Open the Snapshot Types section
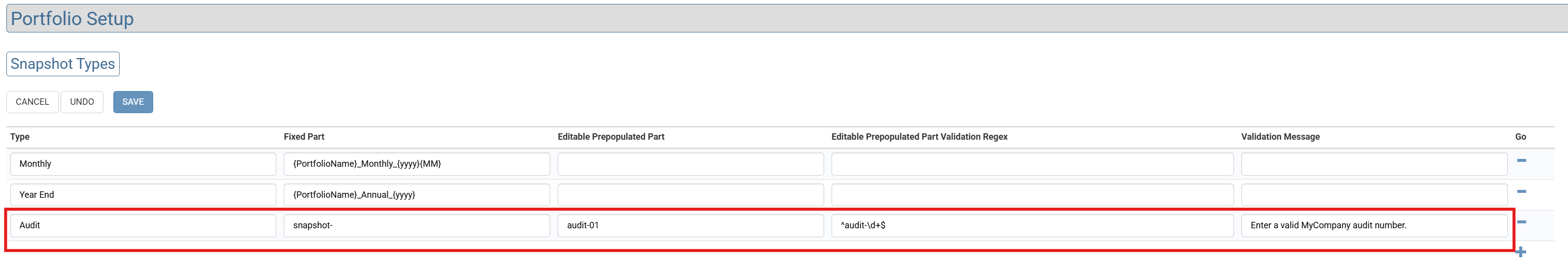The image size is (1568, 276). (63, 64)
